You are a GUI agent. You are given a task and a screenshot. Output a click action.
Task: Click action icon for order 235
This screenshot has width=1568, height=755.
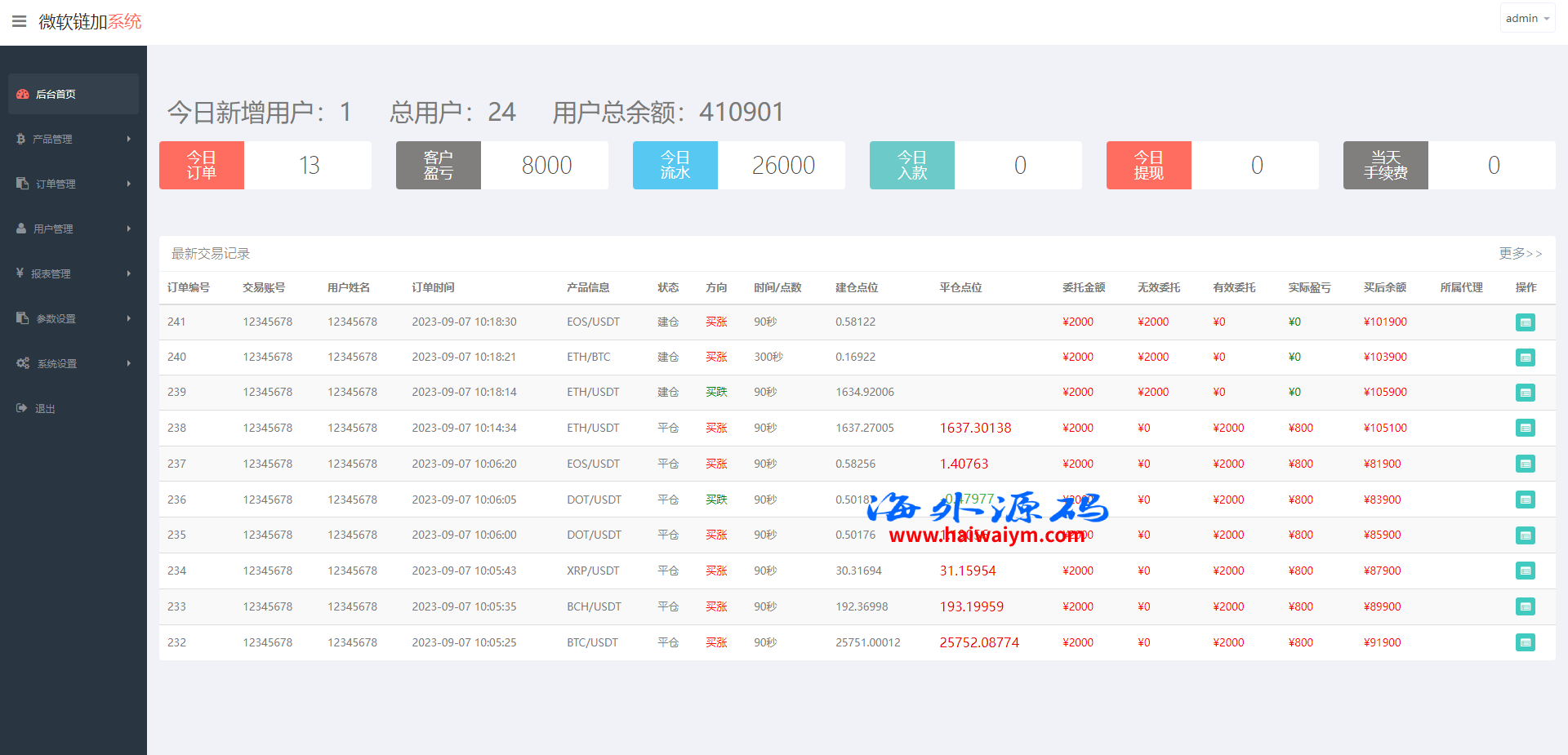(1525, 535)
